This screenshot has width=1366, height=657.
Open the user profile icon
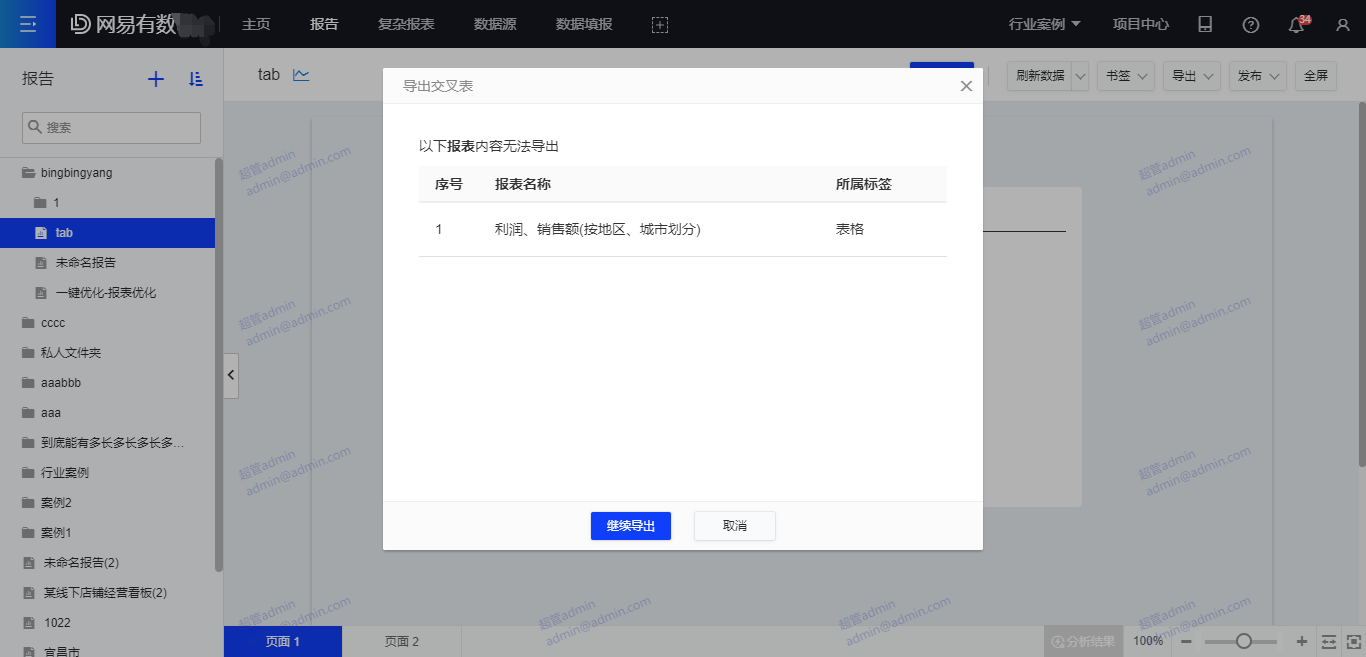point(1343,25)
